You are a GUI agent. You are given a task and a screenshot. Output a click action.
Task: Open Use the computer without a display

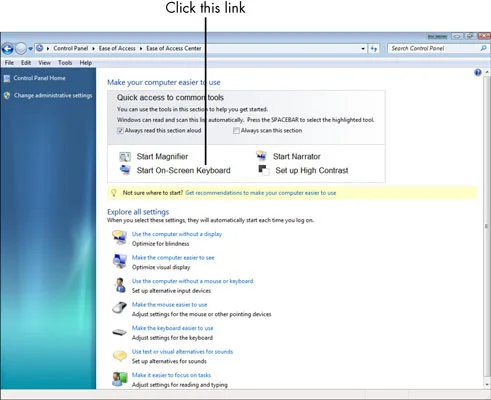tap(177, 234)
